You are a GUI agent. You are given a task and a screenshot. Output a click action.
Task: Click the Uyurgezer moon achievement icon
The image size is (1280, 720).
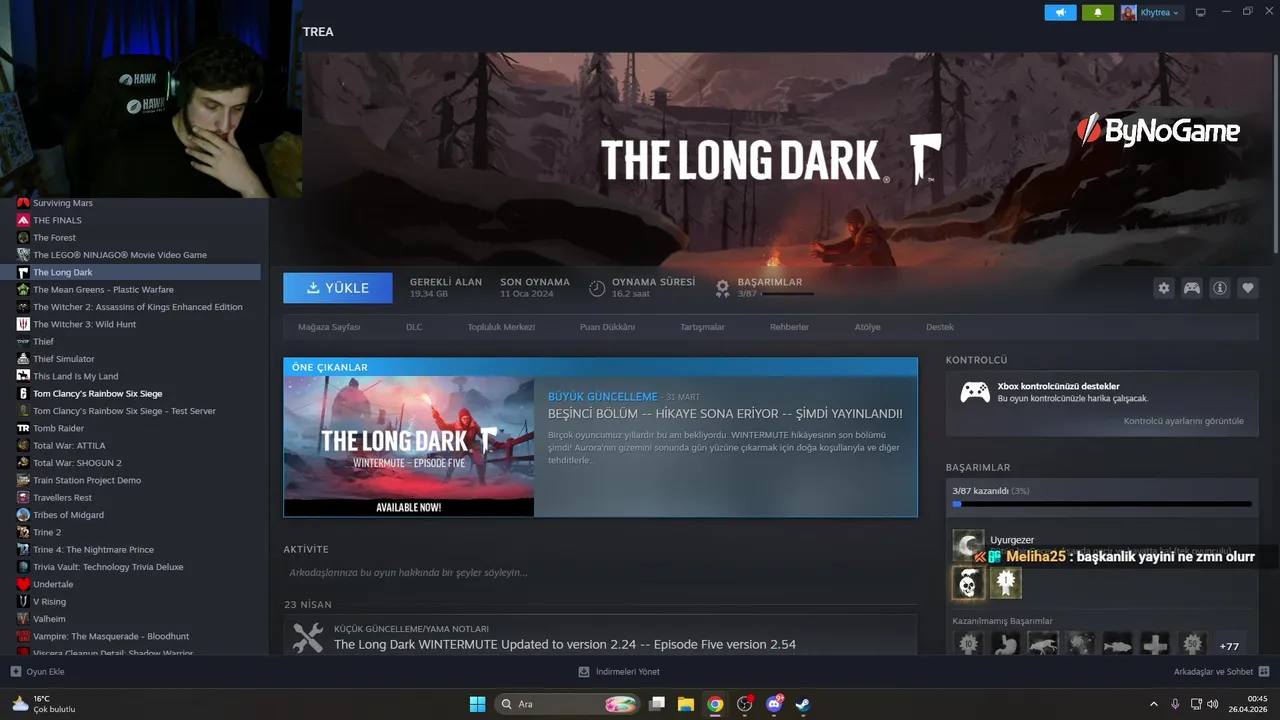coord(968,546)
